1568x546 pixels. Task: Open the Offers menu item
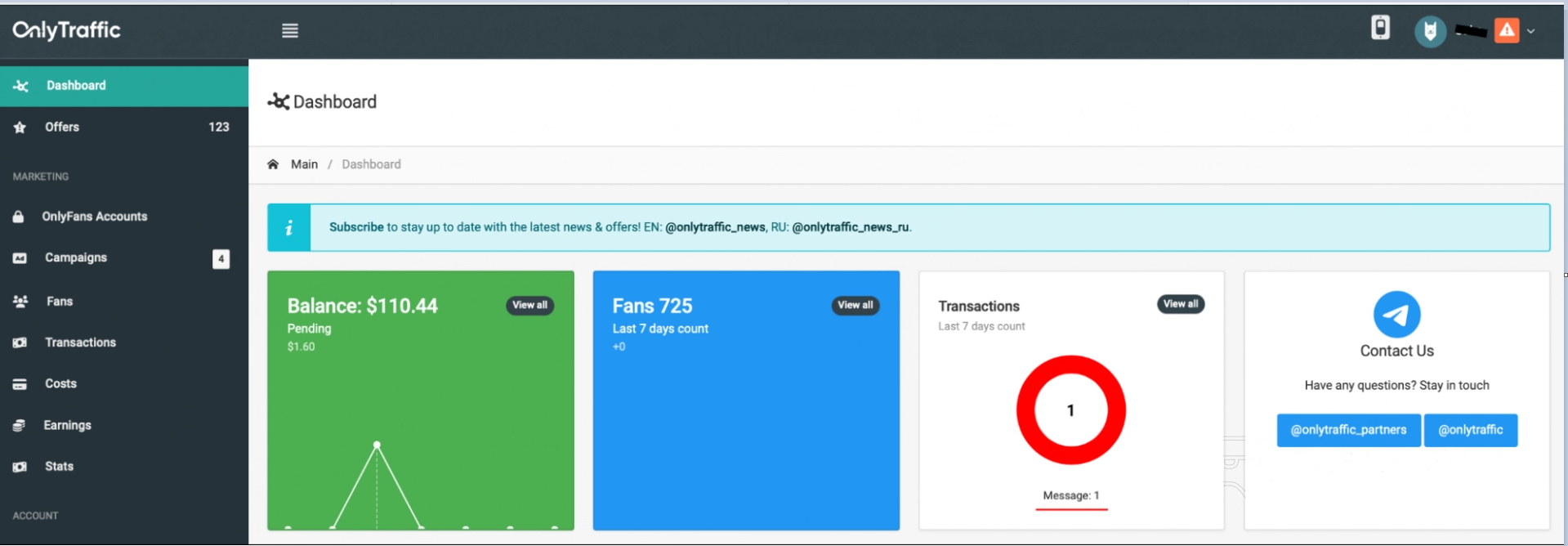124,128
